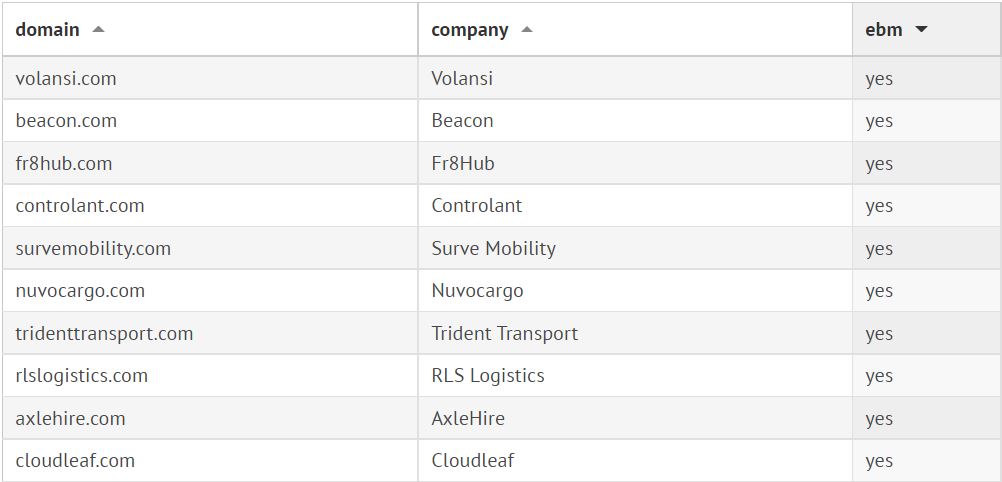Select the cloudleaf.com domain cell
This screenshot has width=1002, height=482.
[75, 461]
